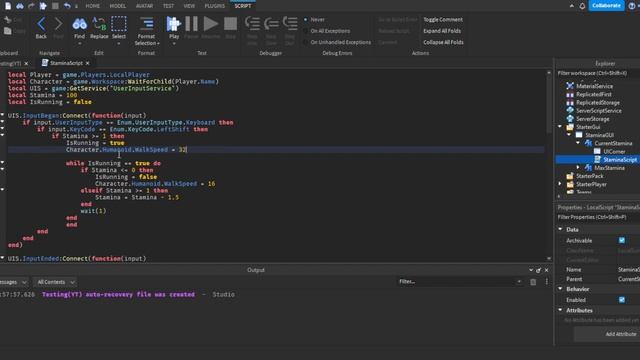Select the UICorner item icon
The height and width of the screenshot is (360, 640).
[597, 151]
